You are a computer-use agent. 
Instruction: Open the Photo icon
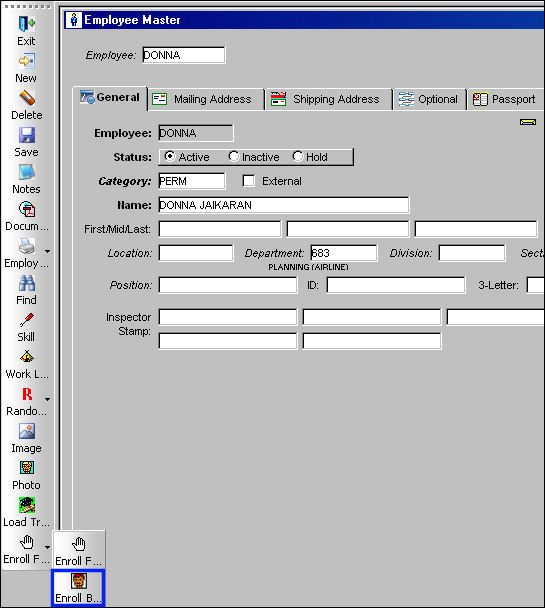[x=26, y=468]
